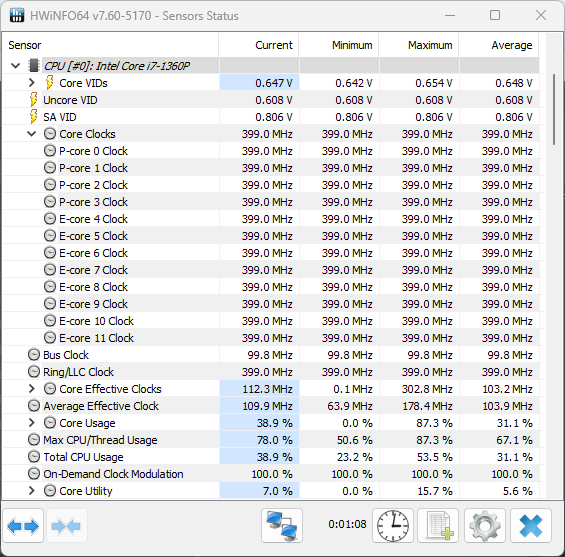Open sensor settings with the gear icon
Viewport: 565px width, 557px height.
point(485,526)
